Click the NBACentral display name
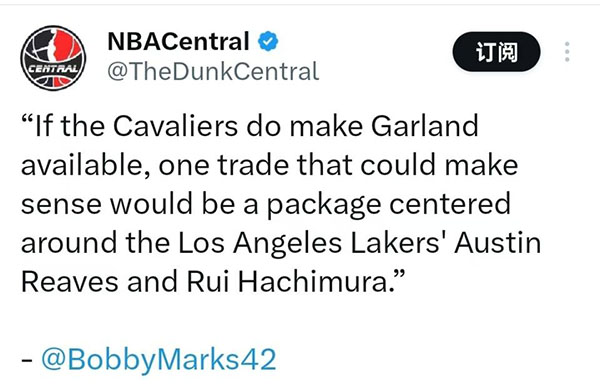The width and height of the screenshot is (600, 389). click(178, 41)
